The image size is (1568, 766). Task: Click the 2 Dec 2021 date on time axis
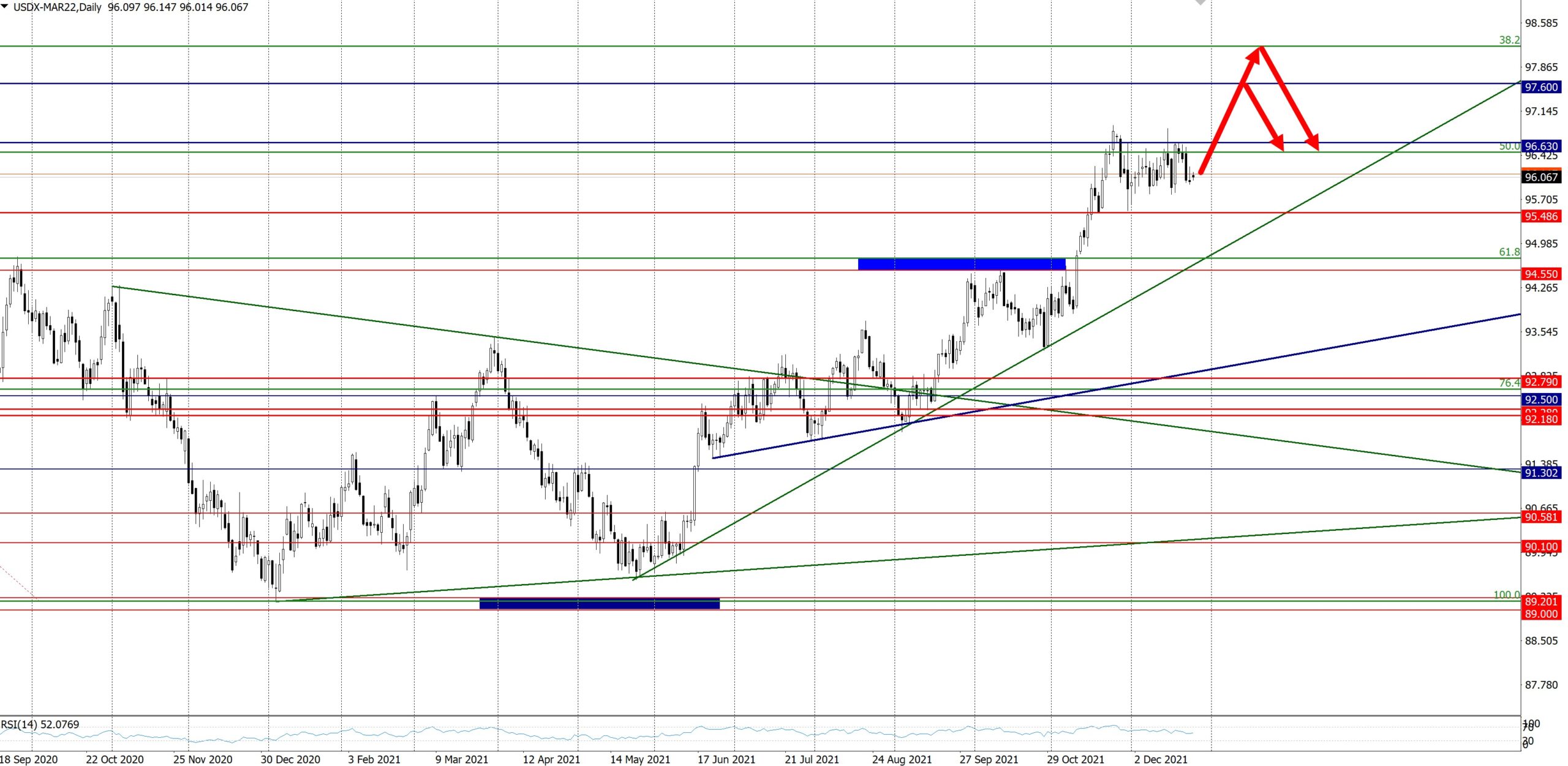point(1160,759)
